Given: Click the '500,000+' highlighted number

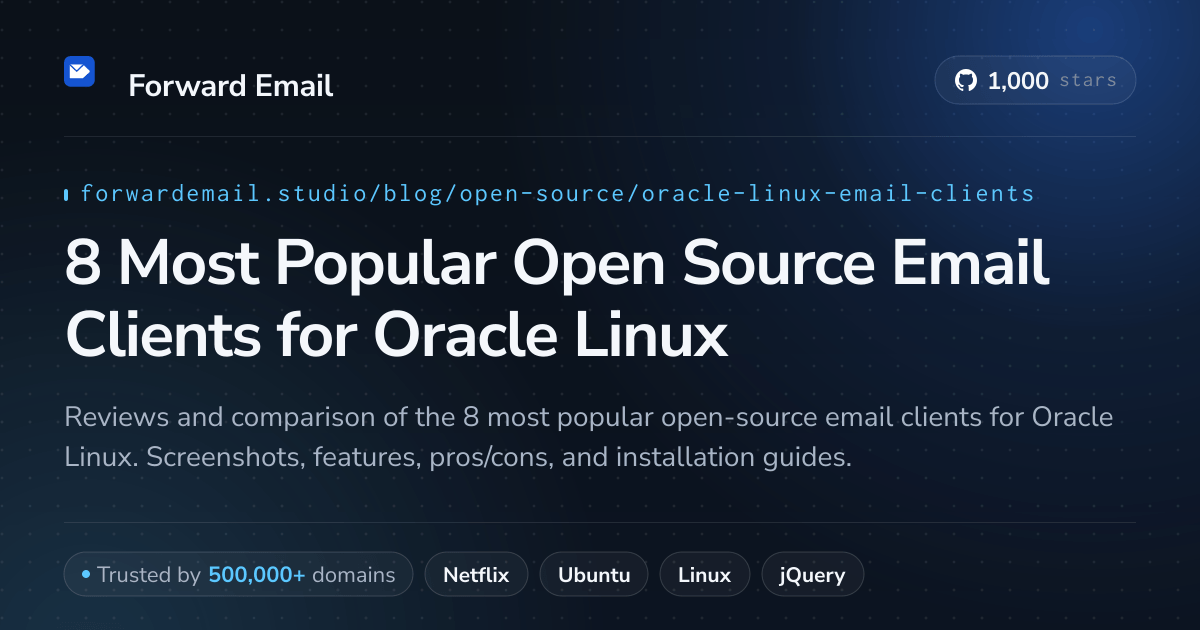Looking at the screenshot, I should 257,575.
